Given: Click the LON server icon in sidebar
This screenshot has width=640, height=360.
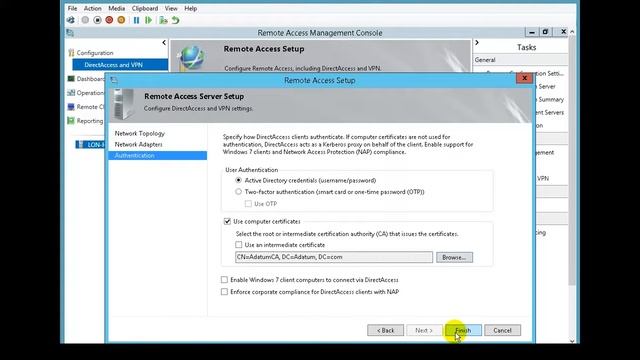Looking at the screenshot, I should click(81, 144).
